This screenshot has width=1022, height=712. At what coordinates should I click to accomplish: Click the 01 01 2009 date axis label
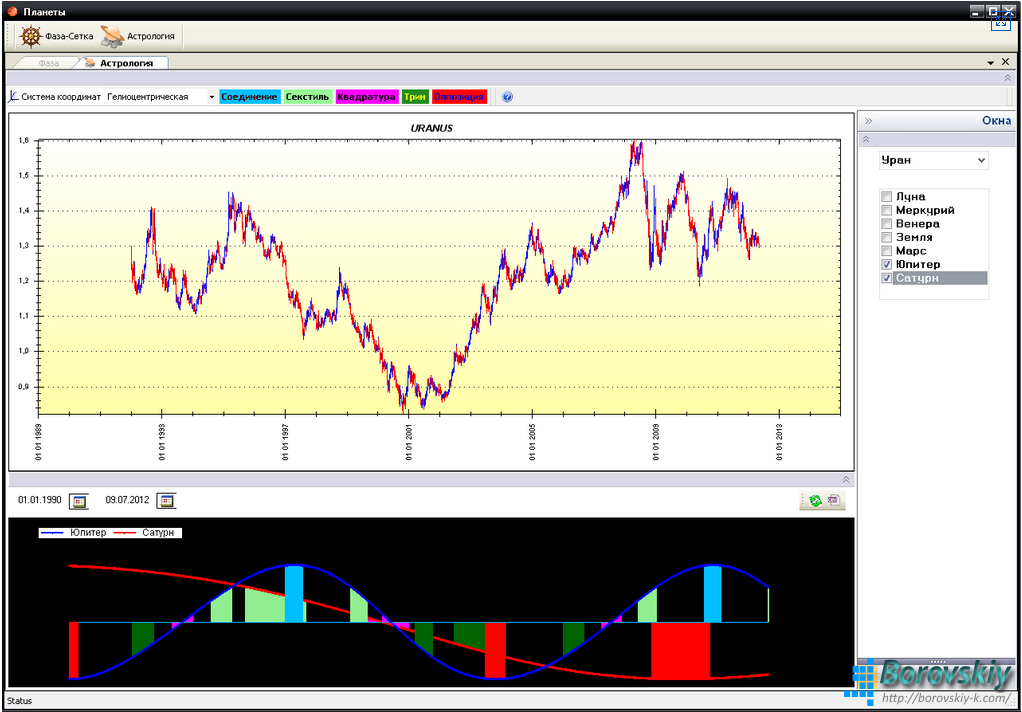[656, 441]
